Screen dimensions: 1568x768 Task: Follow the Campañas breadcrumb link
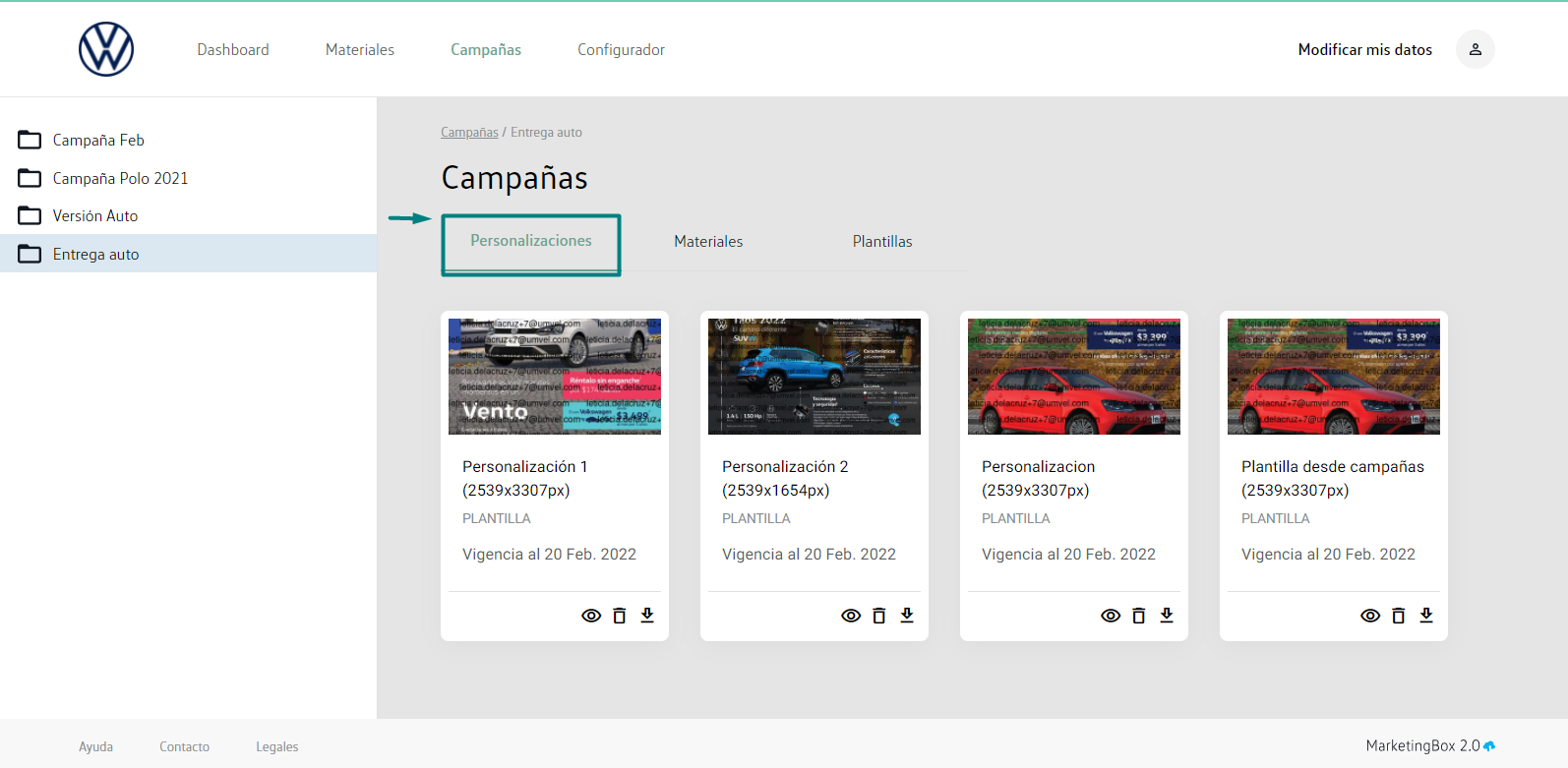coord(469,132)
